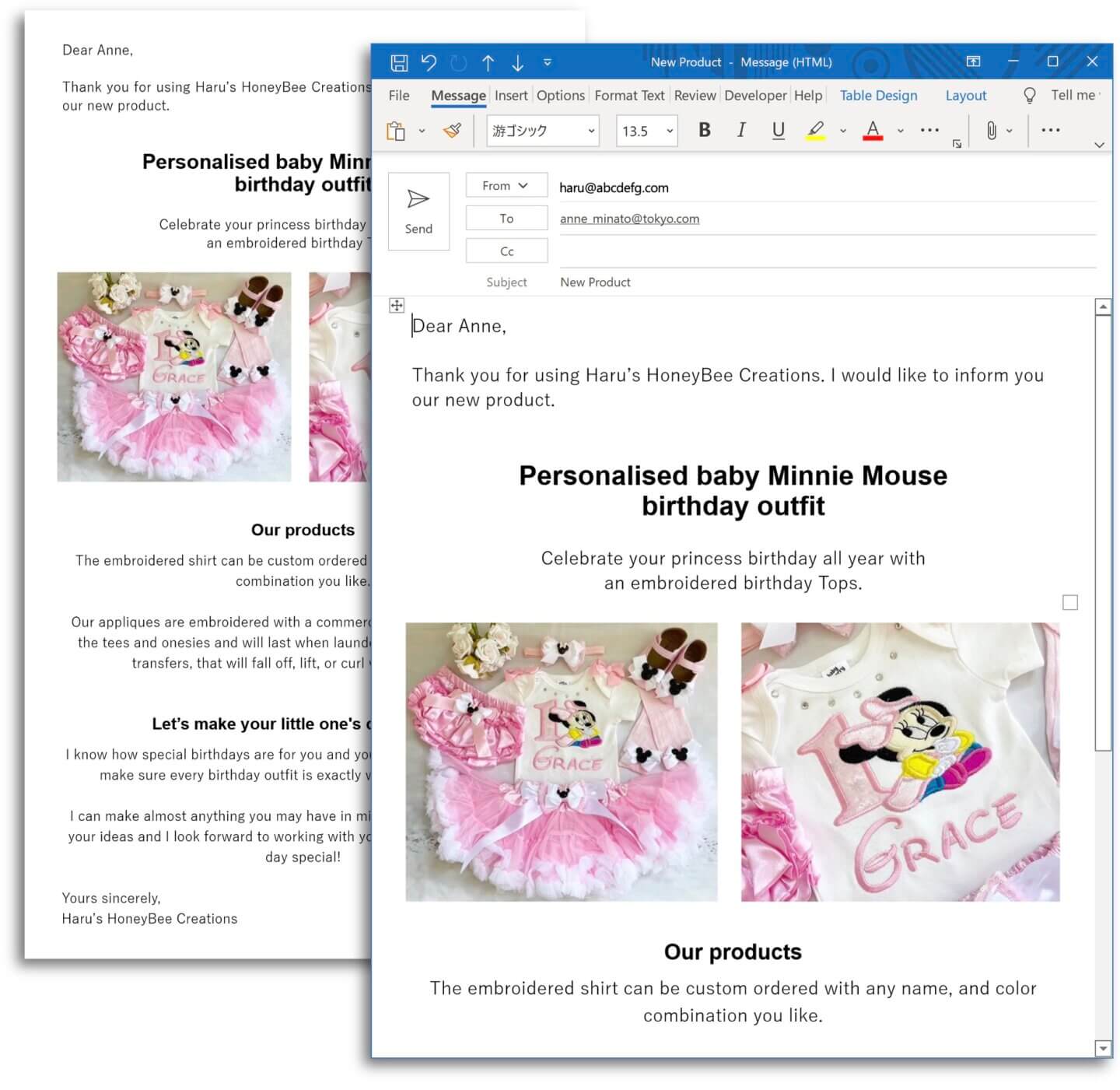Image resolution: width=1120 pixels, height=1090 pixels.
Task: Click the Tell me search box
Action: [x=1074, y=95]
